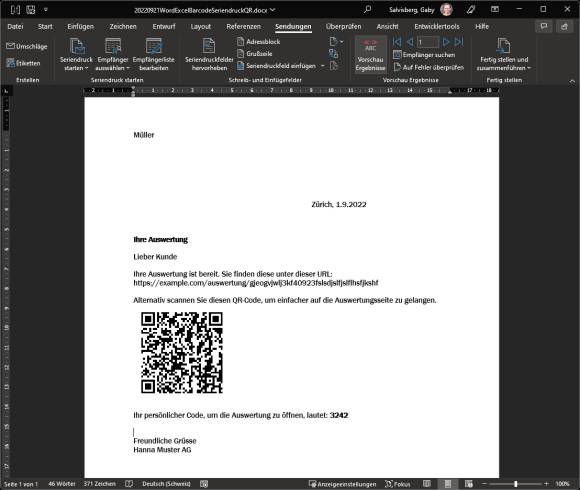This screenshot has width=580, height=490.
Task: Collapse the ribbon with chevron
Action: tap(572, 81)
